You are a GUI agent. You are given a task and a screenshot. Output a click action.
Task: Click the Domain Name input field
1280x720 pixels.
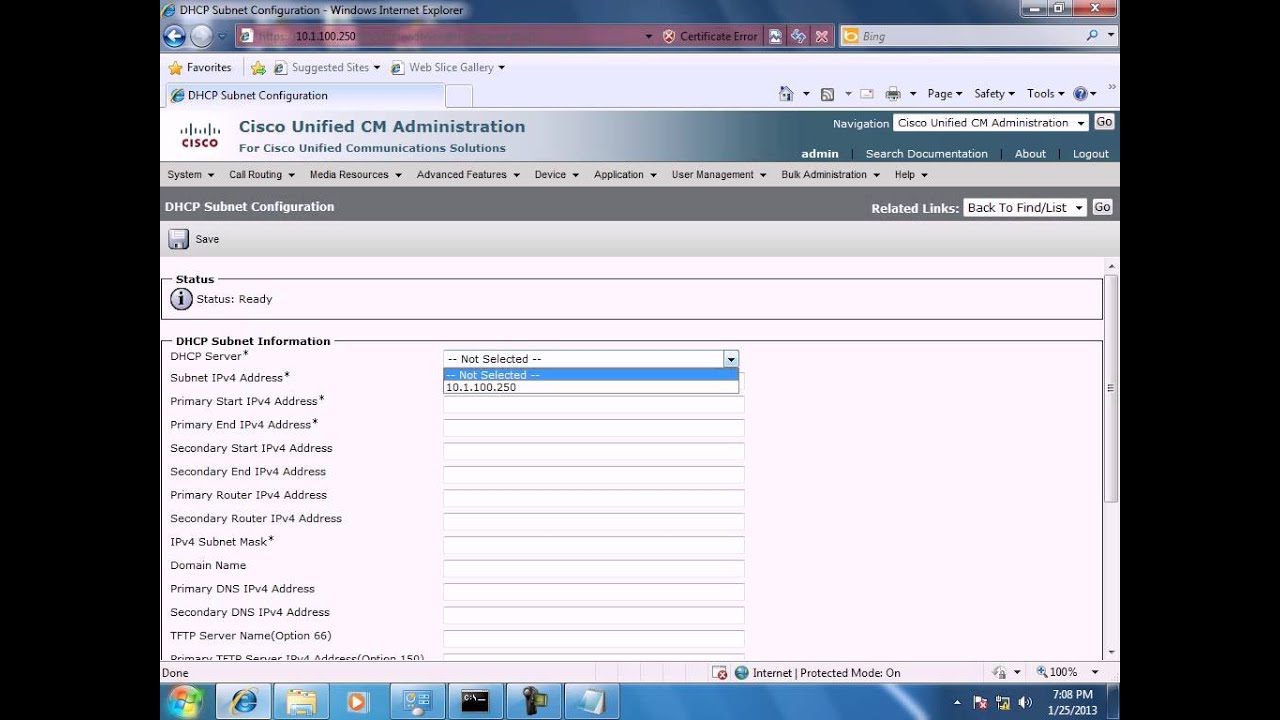594,569
